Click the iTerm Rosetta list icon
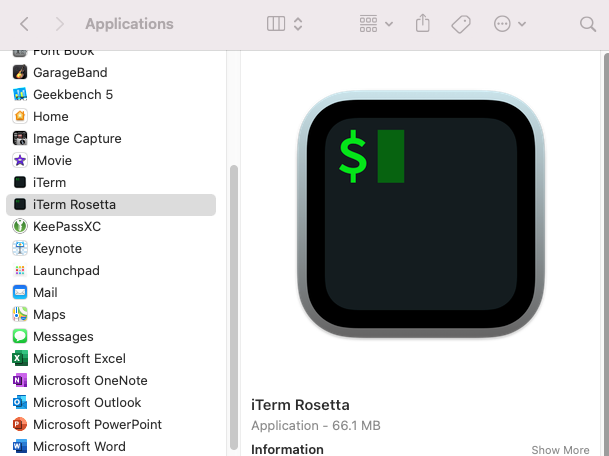This screenshot has width=609, height=456. tap(20, 204)
